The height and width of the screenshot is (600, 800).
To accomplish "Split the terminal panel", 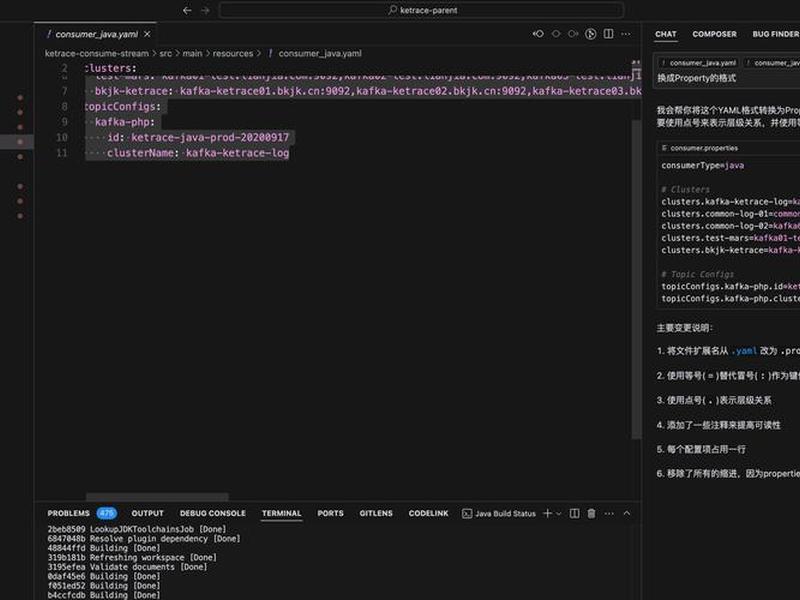I will point(574,513).
